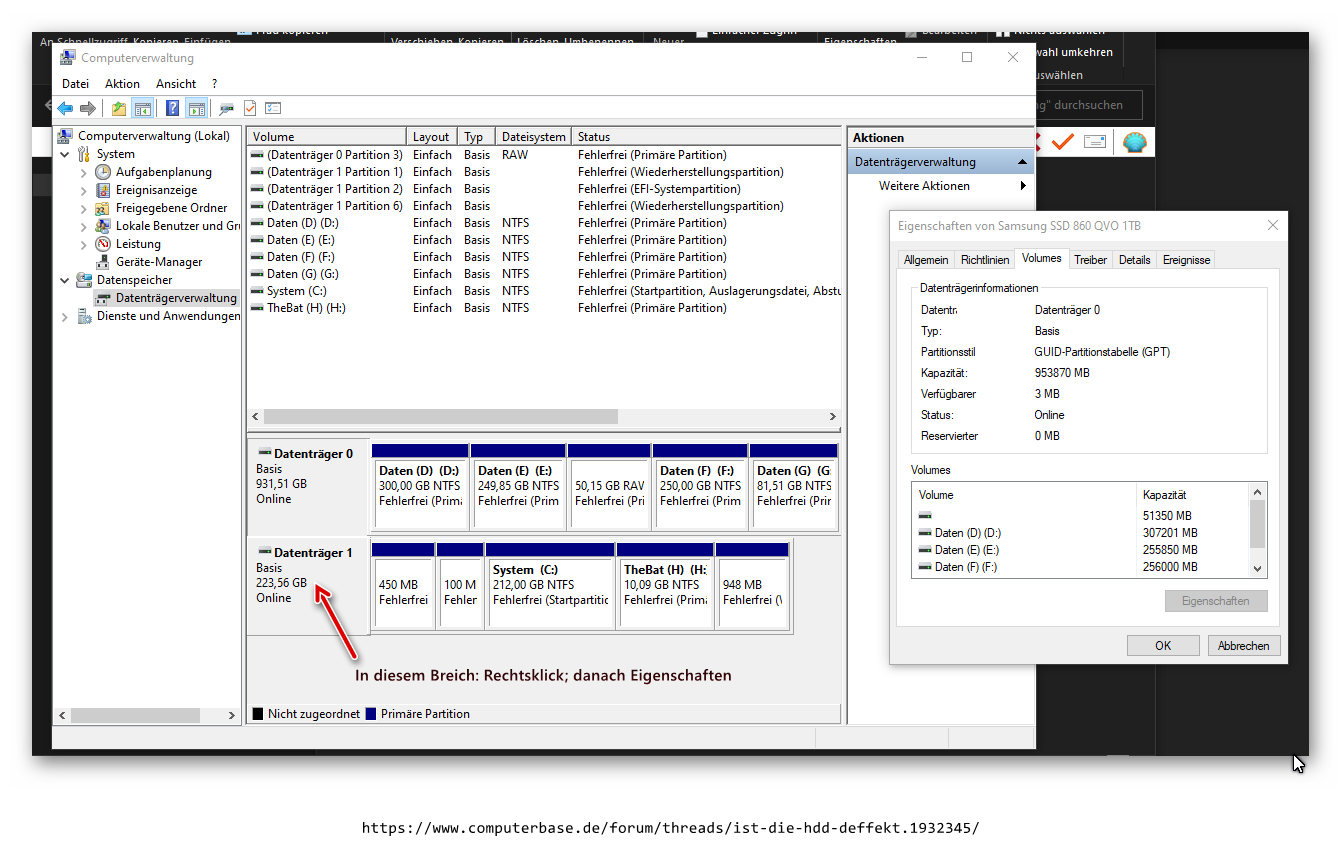Click the Computerverwaltung (Lokal) root icon

pos(65,136)
